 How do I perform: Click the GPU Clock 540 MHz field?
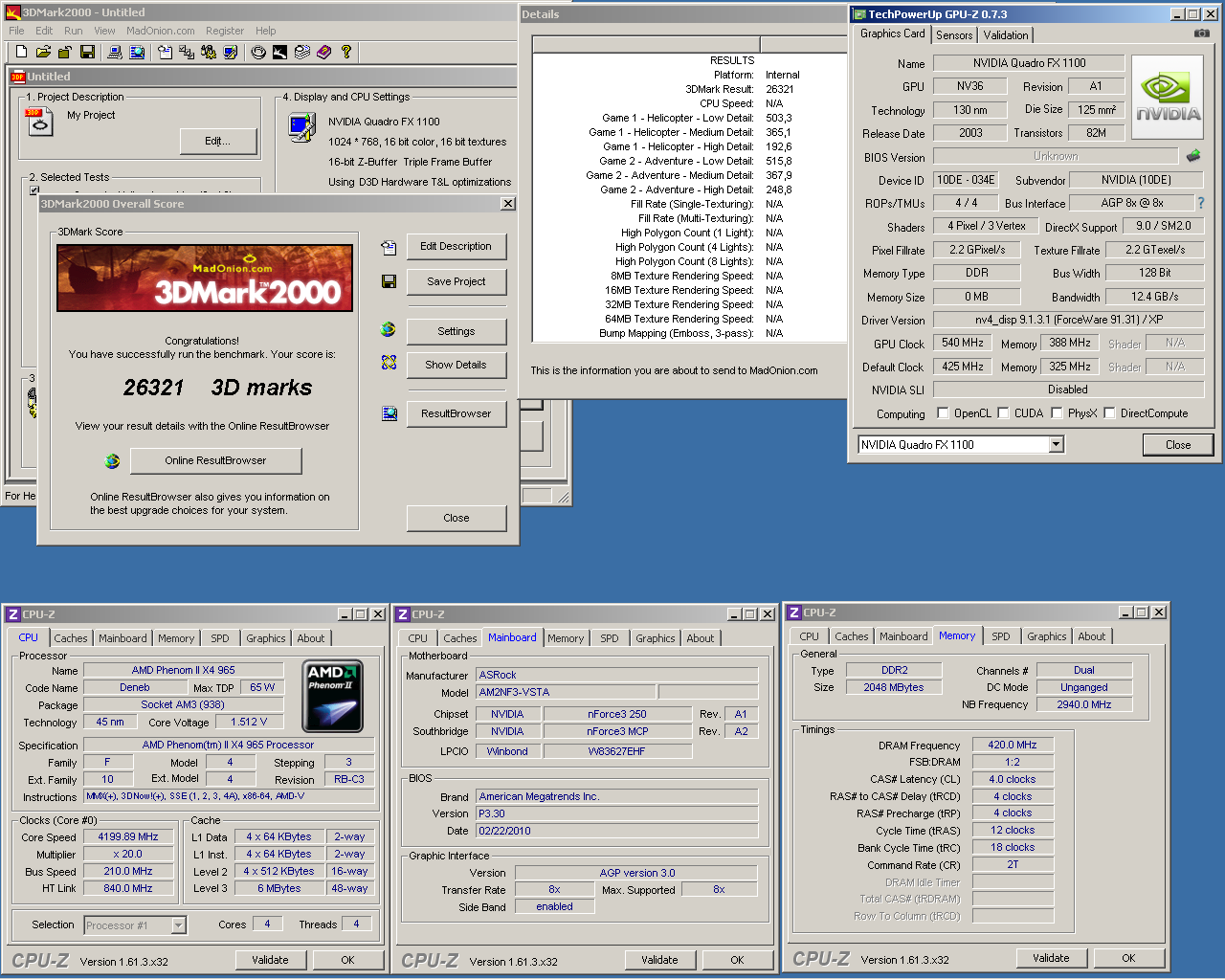(x=963, y=343)
